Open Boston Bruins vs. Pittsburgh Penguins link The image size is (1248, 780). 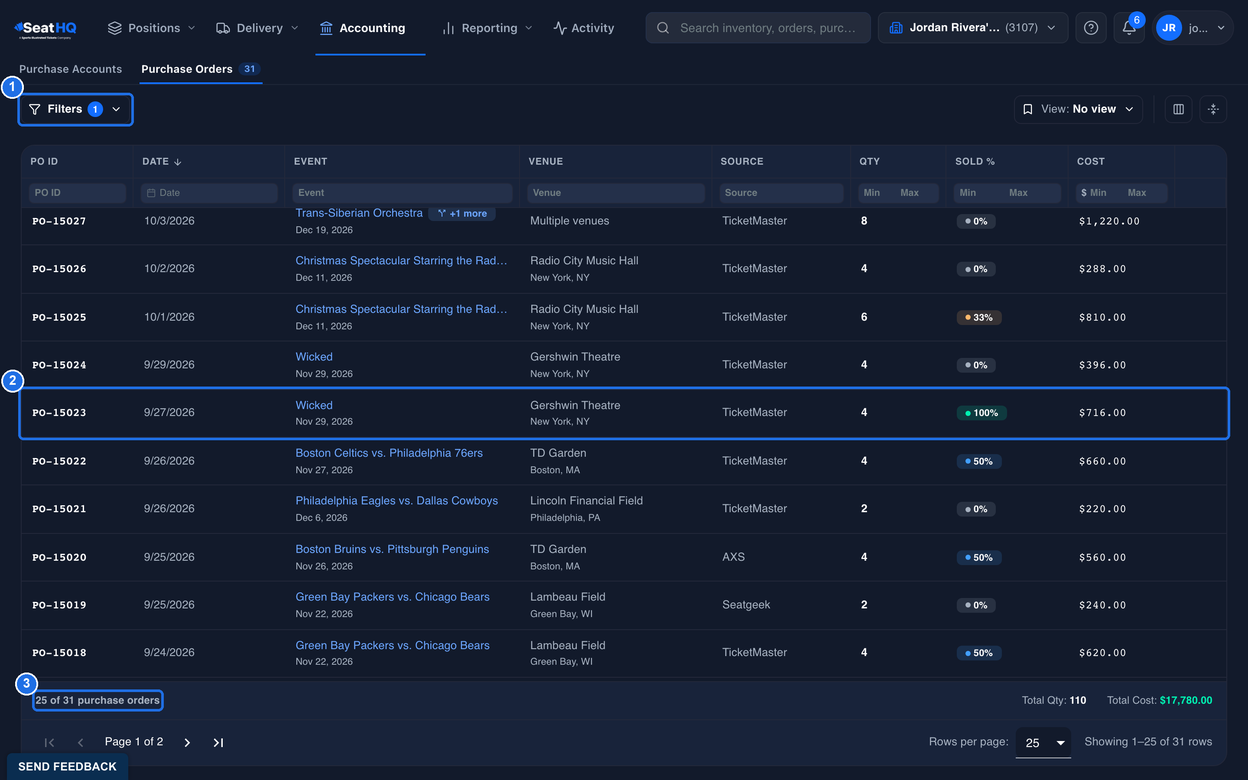click(392, 549)
